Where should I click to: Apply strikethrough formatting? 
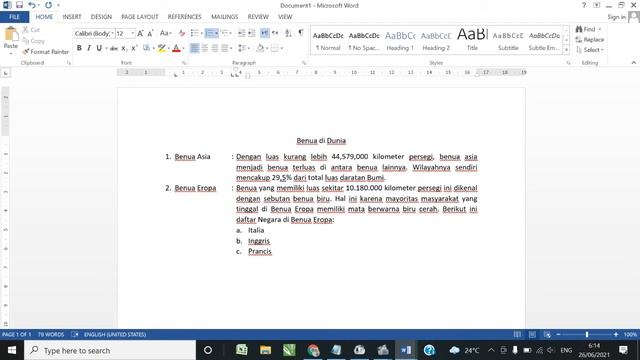click(x=114, y=48)
